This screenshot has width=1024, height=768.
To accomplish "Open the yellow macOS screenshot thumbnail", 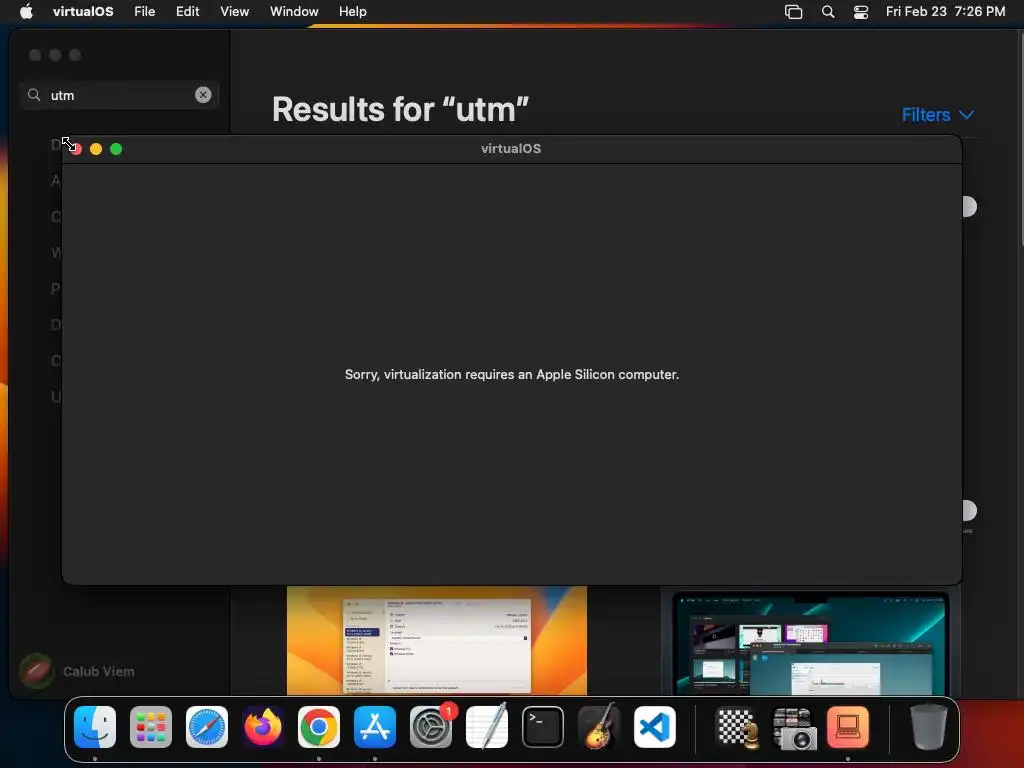I will pos(437,640).
